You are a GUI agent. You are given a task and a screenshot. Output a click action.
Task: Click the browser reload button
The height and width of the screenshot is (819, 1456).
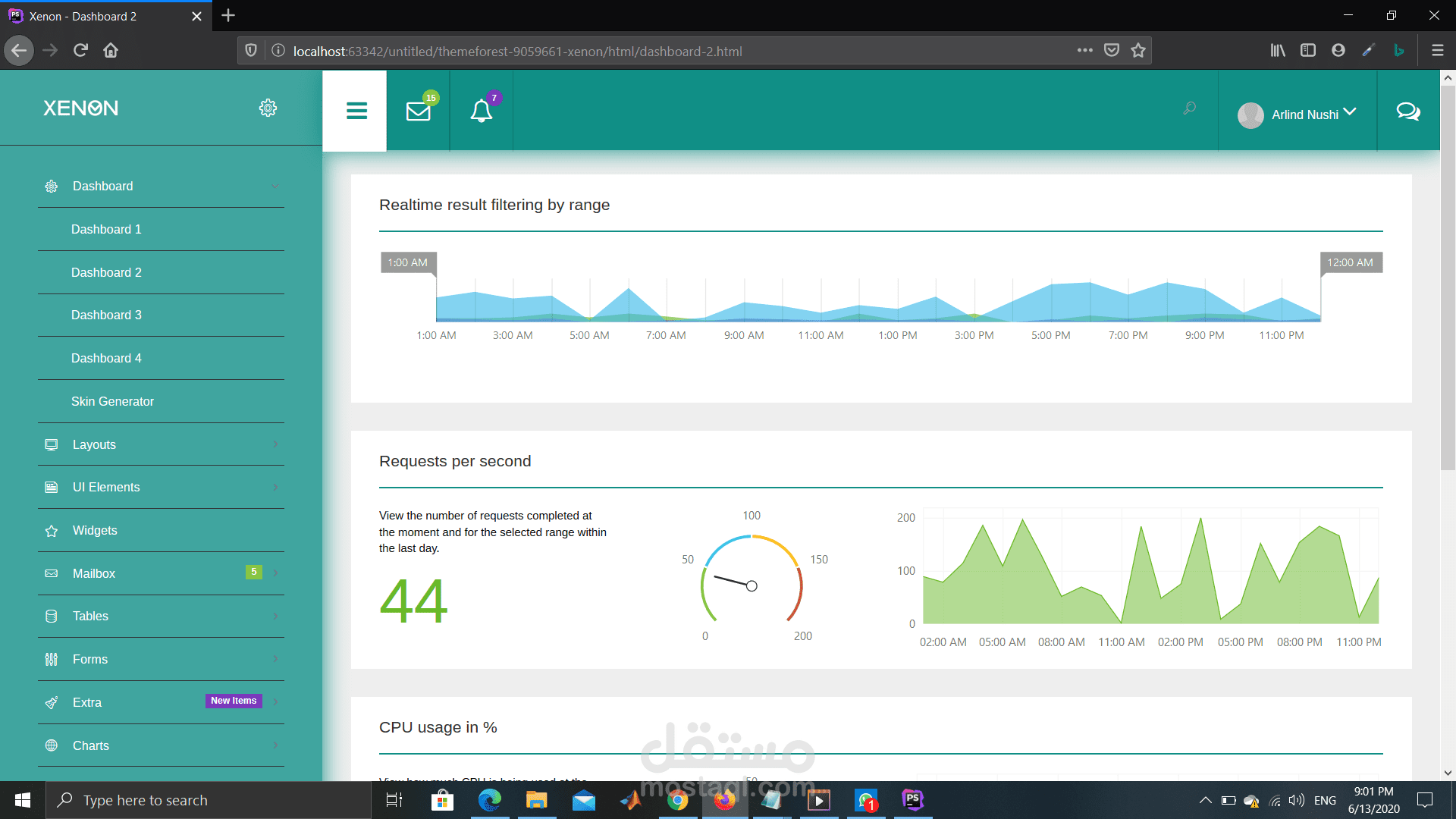80,51
